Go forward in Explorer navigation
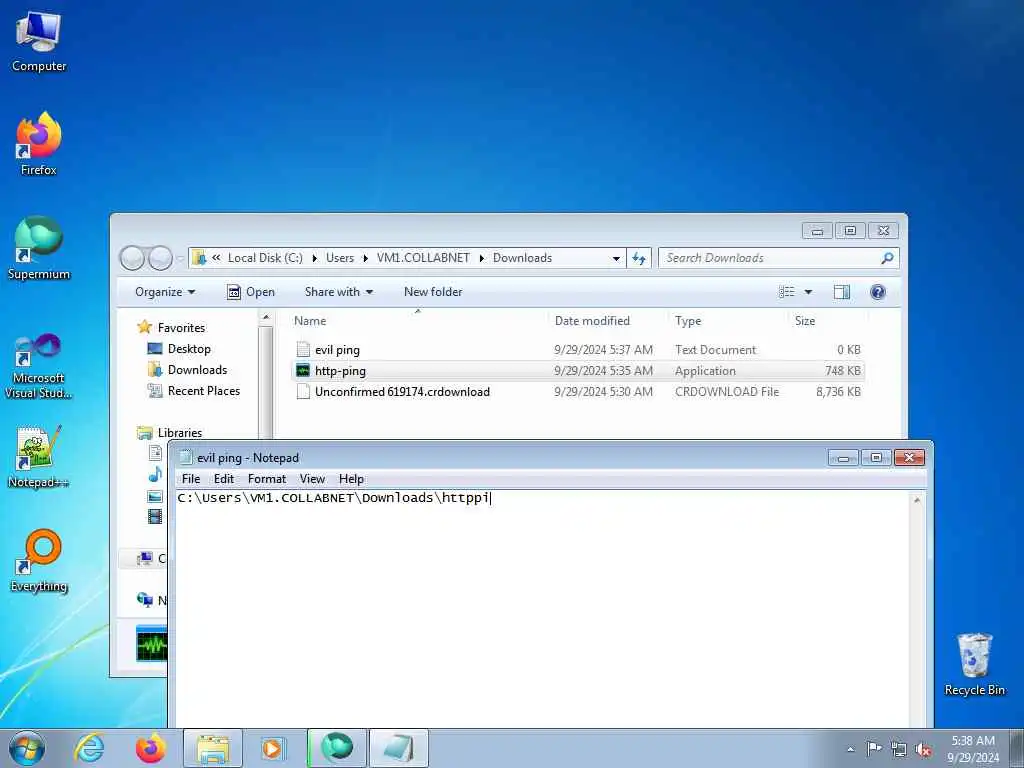The width and height of the screenshot is (1024, 768). [x=161, y=258]
